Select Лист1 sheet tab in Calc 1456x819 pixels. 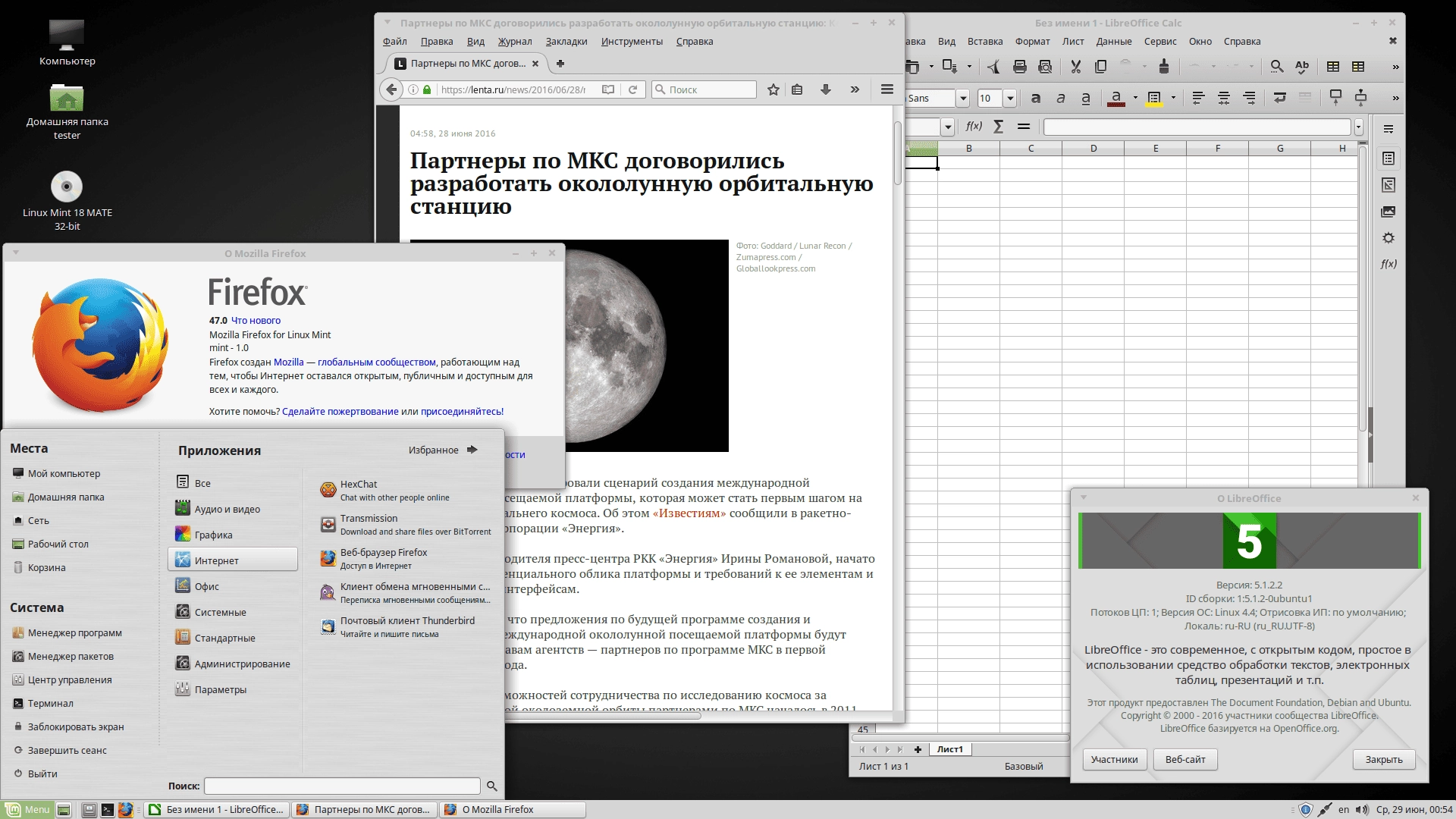[x=949, y=749]
